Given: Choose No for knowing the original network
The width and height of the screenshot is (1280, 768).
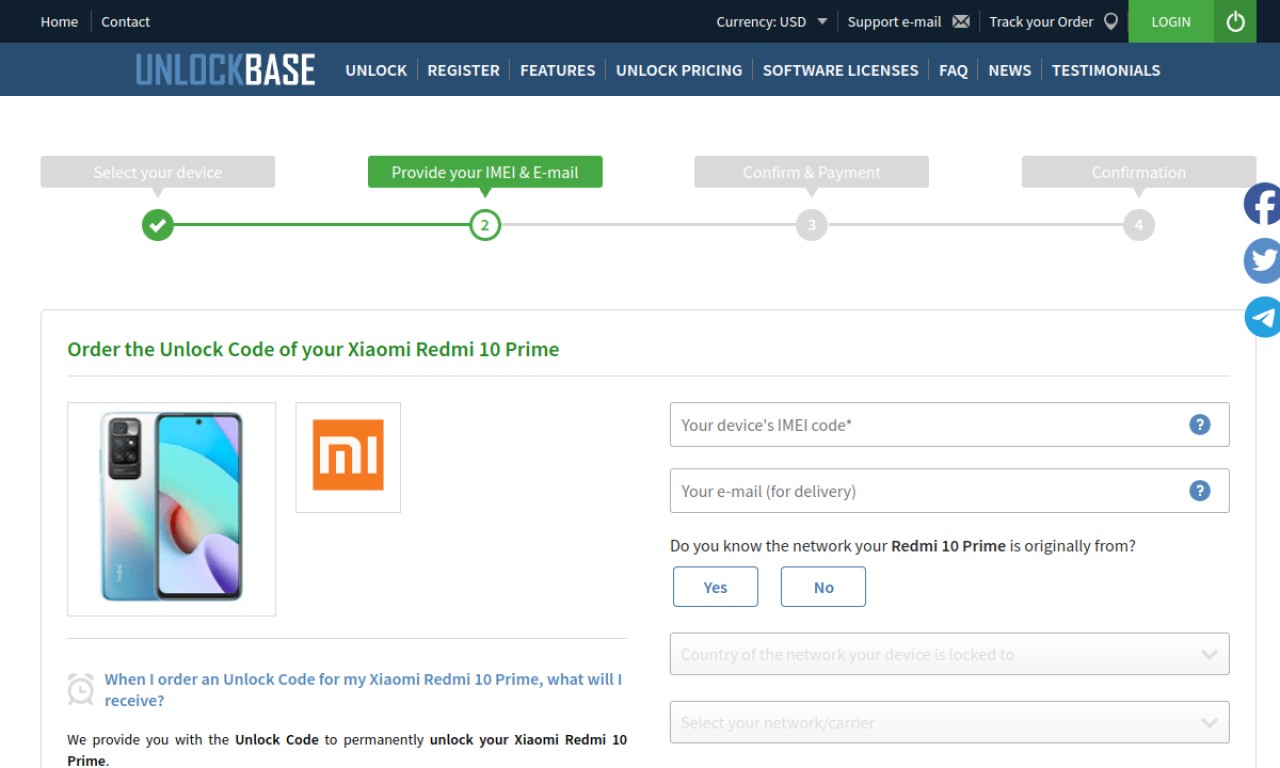Looking at the screenshot, I should (x=823, y=587).
